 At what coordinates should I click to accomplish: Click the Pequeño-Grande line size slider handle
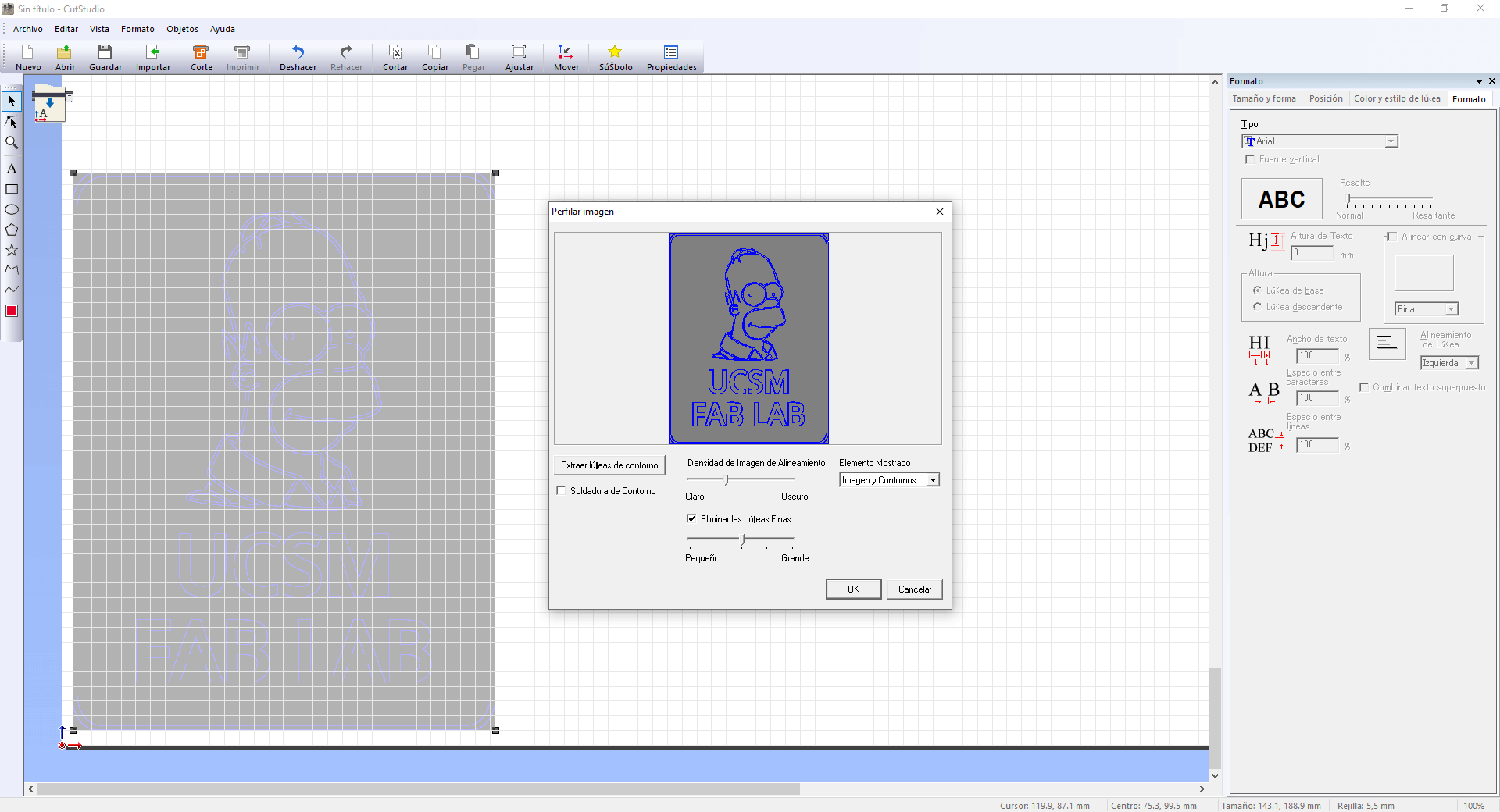coord(745,539)
